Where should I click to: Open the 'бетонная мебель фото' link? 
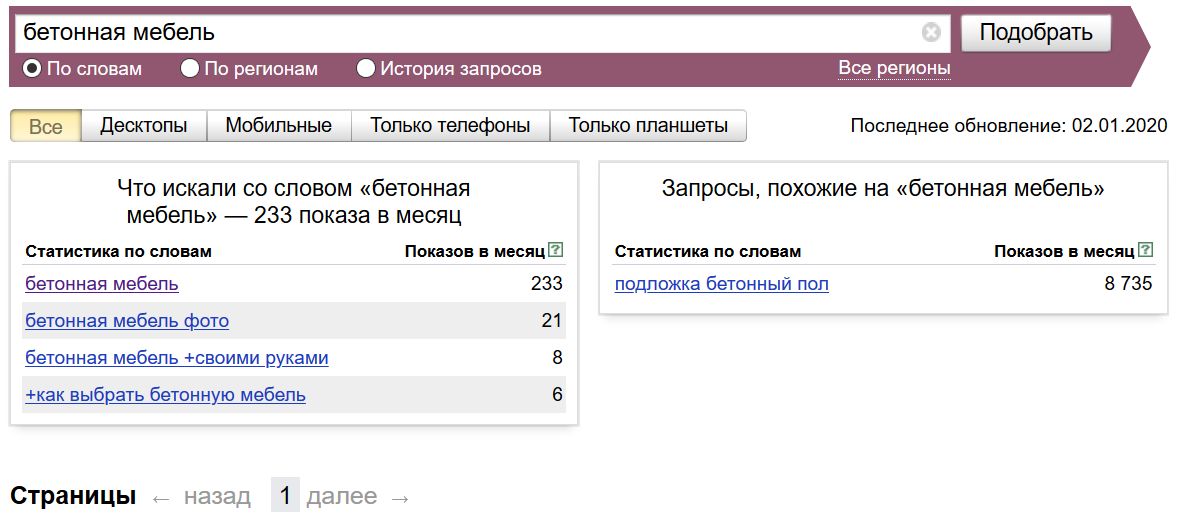[127, 321]
